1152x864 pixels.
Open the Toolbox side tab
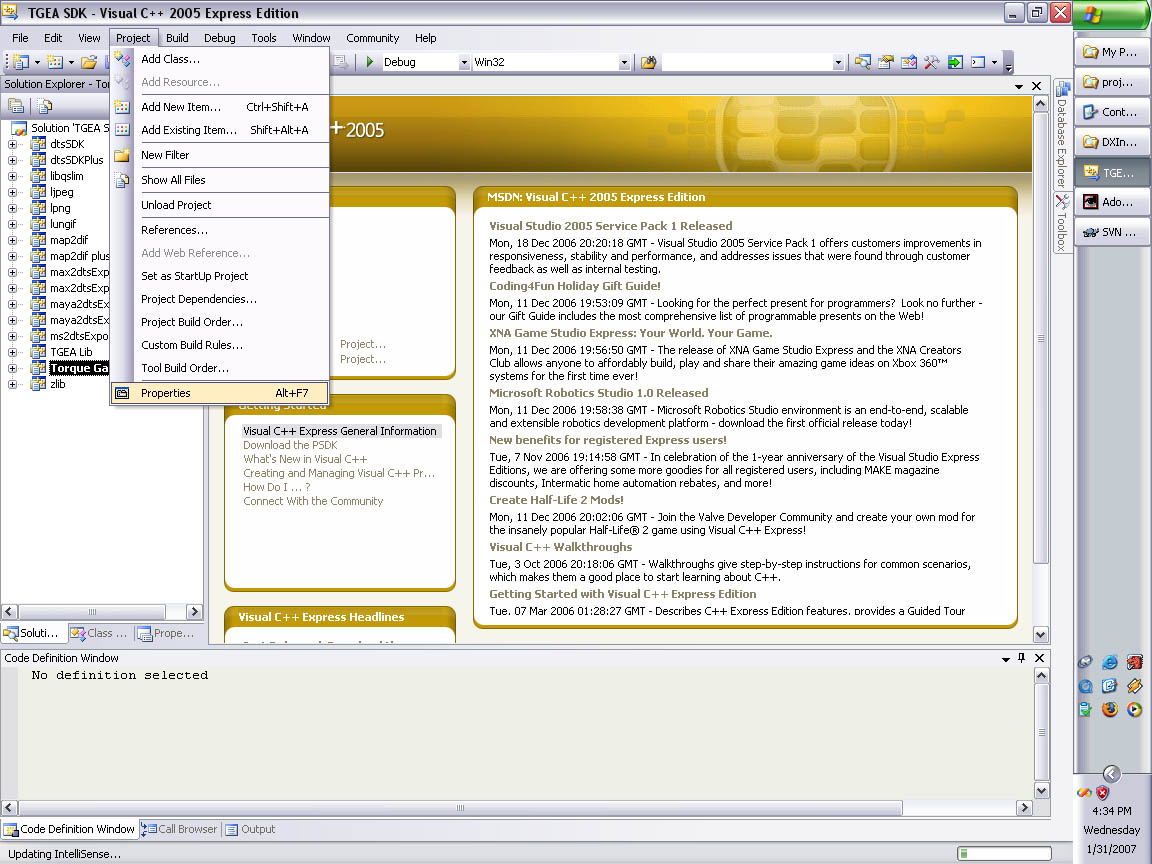pyautogui.click(x=1062, y=223)
